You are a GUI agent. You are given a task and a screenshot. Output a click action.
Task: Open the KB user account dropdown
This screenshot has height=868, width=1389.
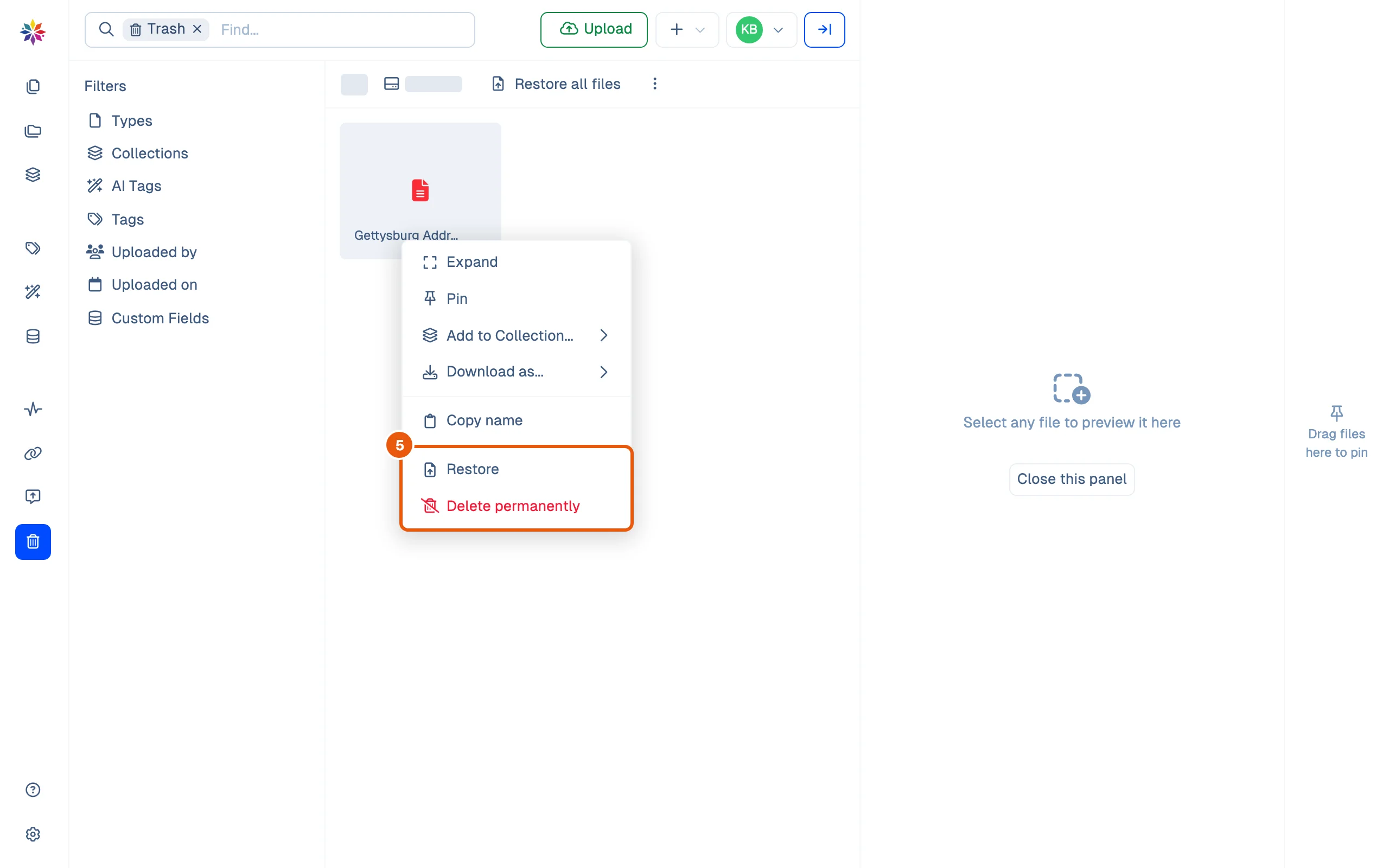(x=761, y=29)
